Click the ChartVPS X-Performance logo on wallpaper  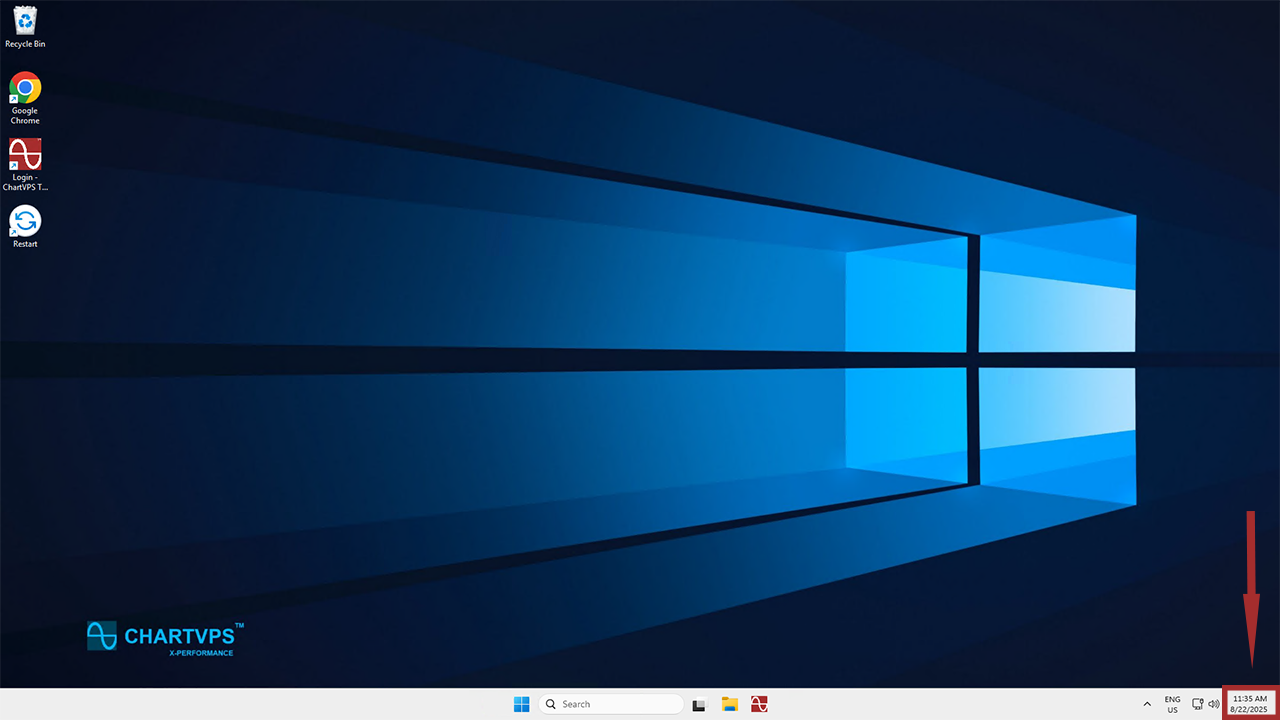coord(165,637)
